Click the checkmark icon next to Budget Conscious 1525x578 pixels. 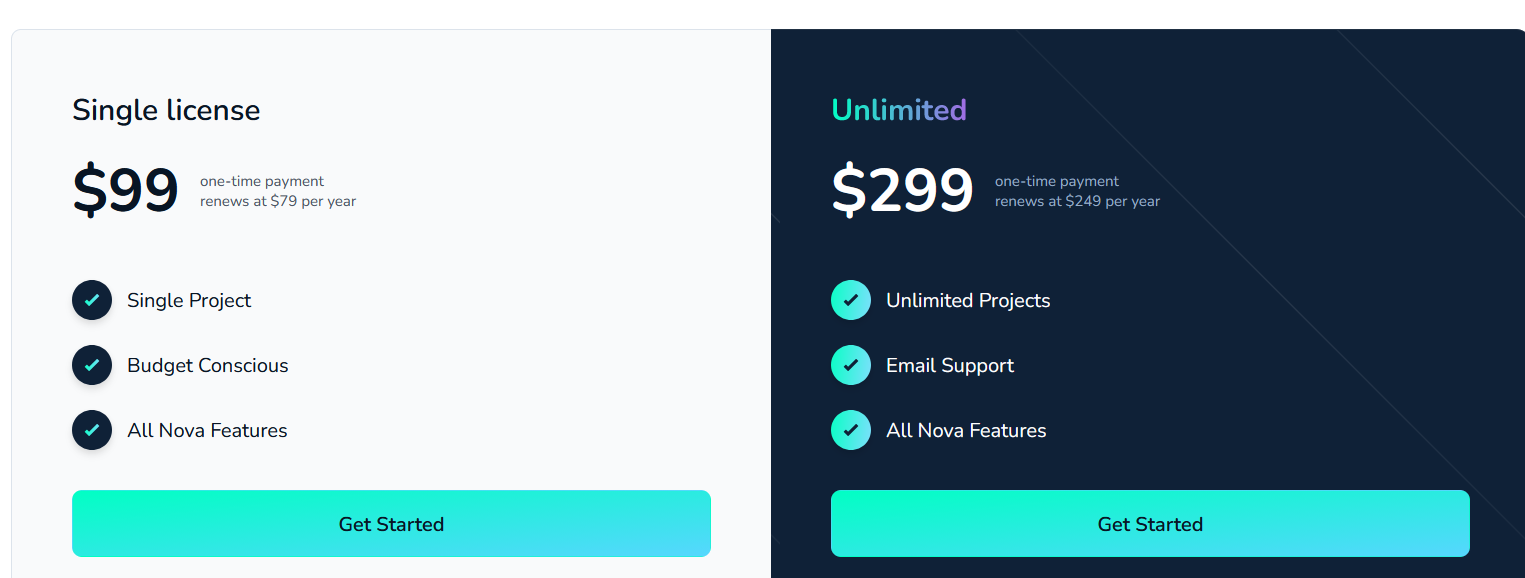[x=92, y=365]
